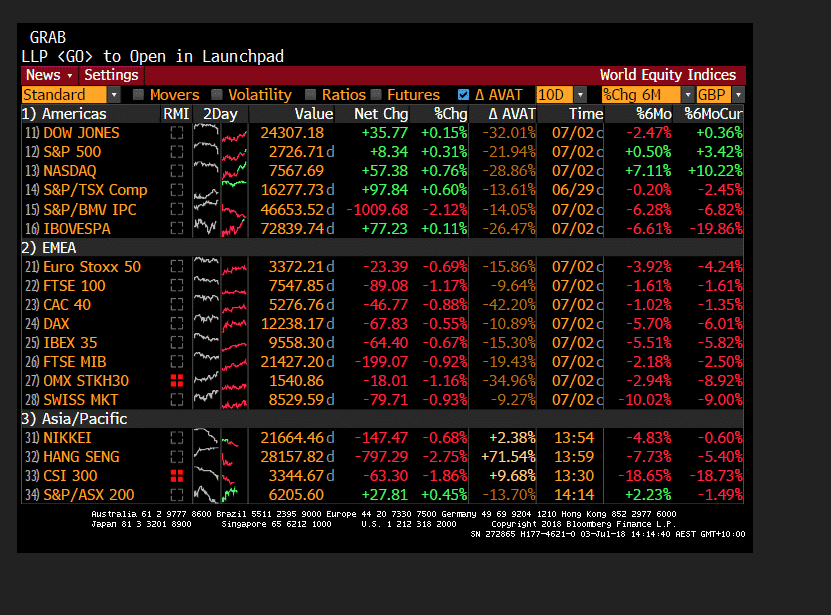Open the DAX index row
Screen dimensions: 831x615
56,324
